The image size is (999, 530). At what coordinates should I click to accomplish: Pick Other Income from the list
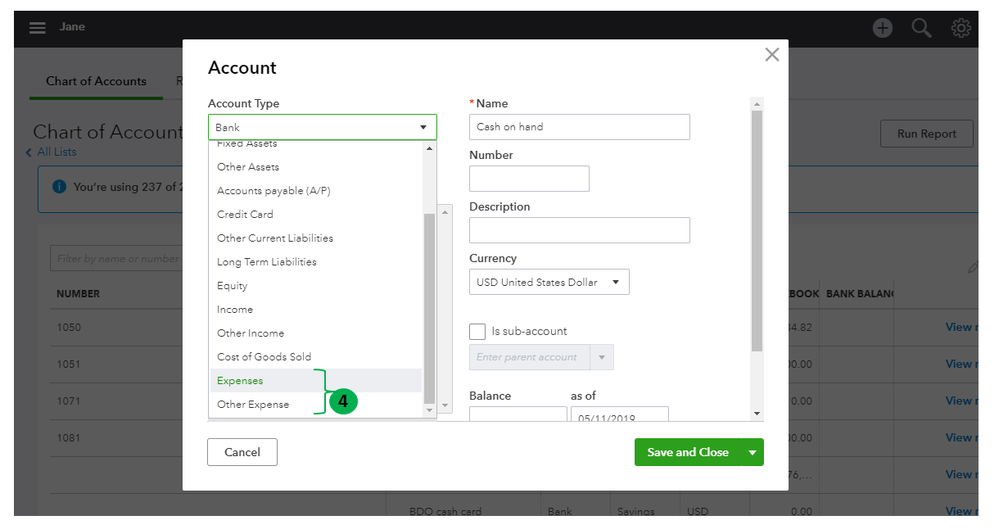pyautogui.click(x=316, y=333)
